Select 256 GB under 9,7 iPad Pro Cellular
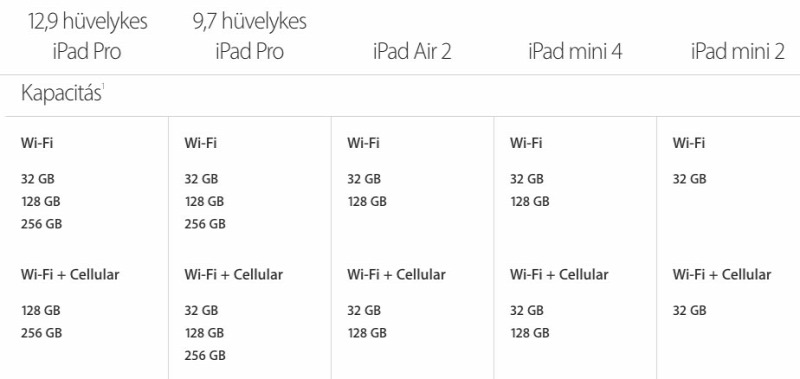Screen dimensions: 800x379 click(205, 355)
